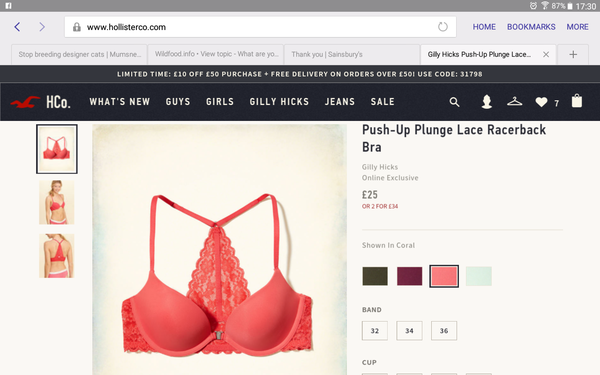Open browser MORE menu

coord(577,27)
